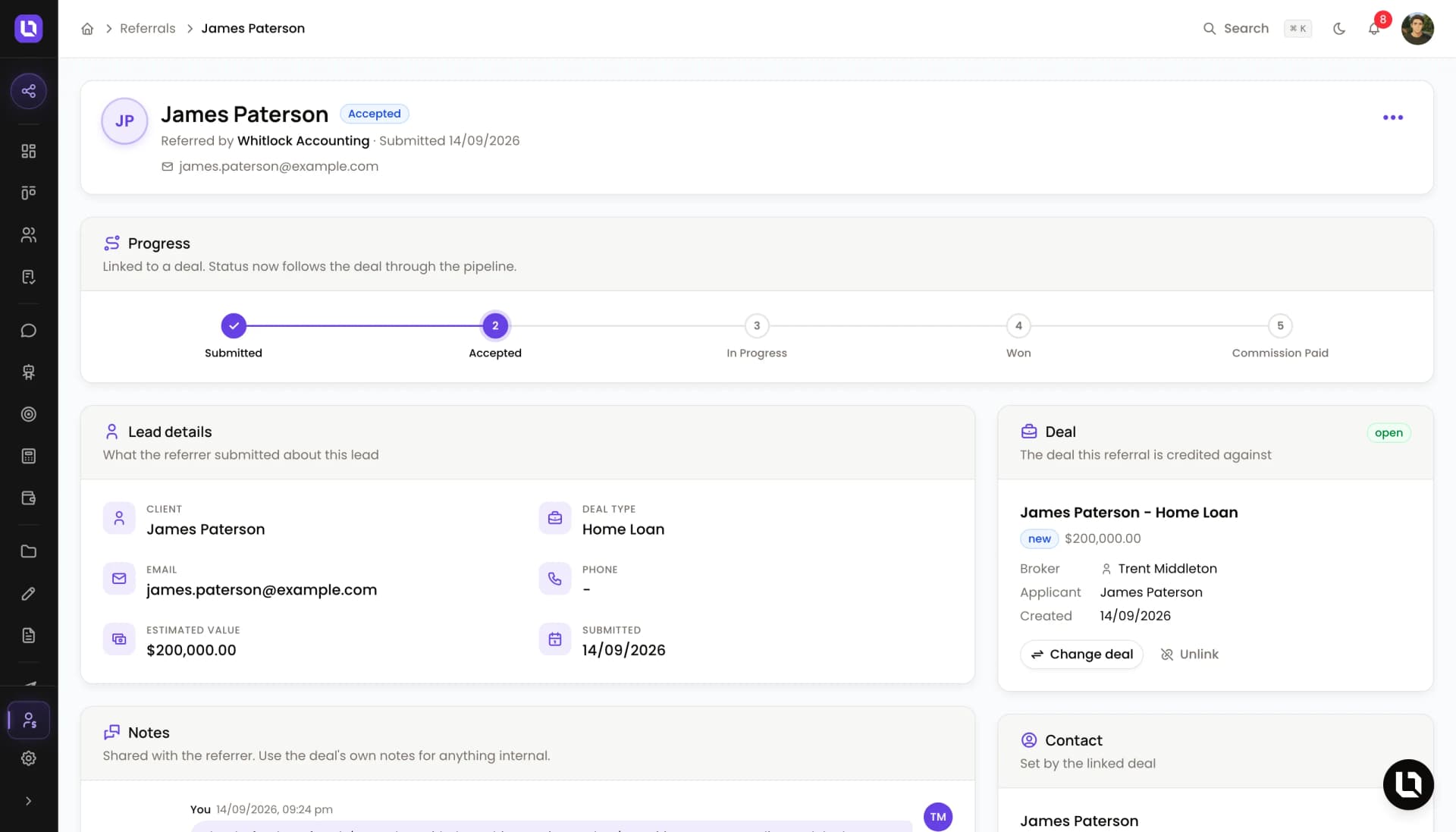Viewport: 1456px width, 832px height.
Task: Click the Accepted status badge
Action: point(375,114)
